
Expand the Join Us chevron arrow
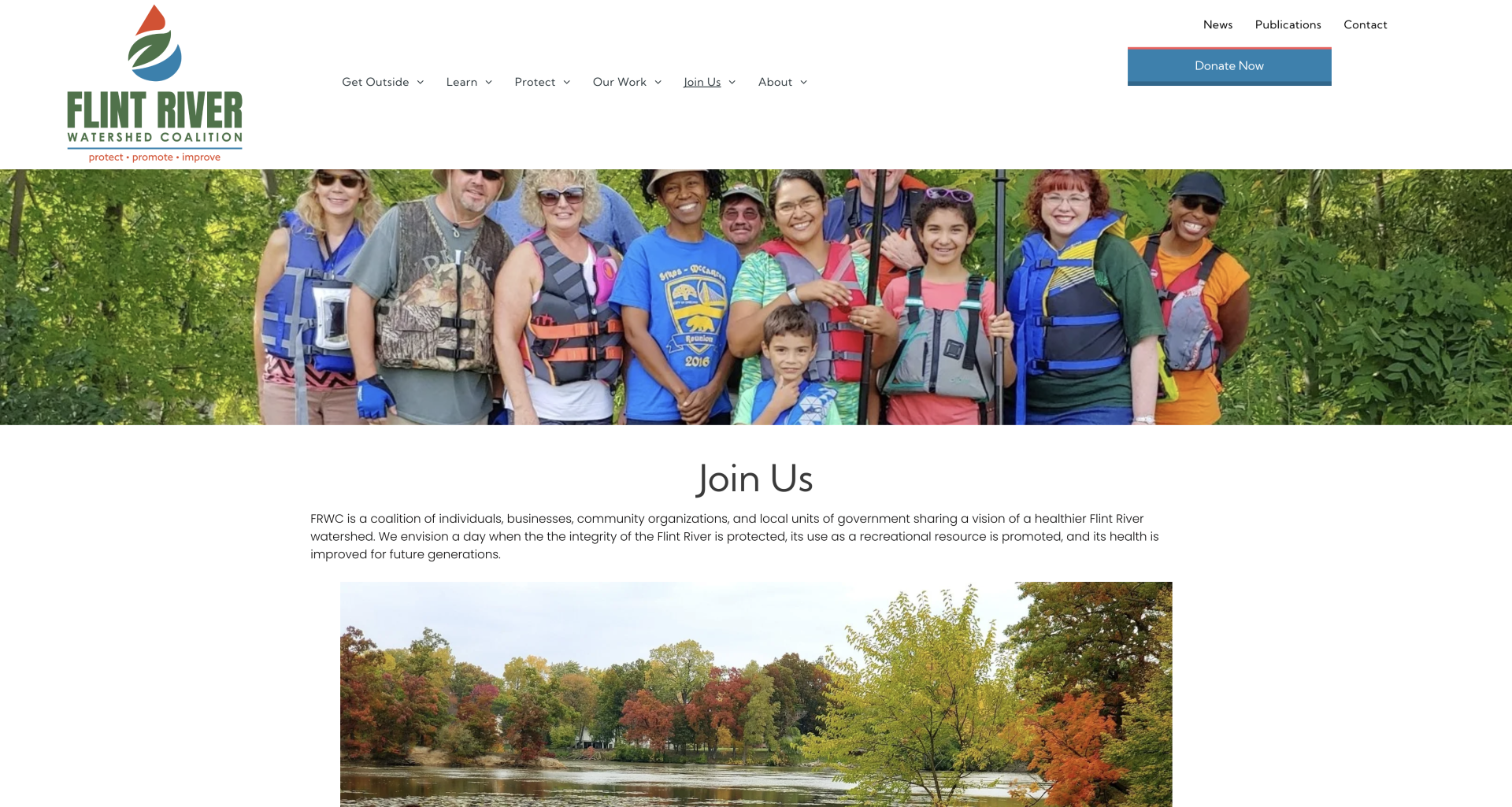point(732,83)
